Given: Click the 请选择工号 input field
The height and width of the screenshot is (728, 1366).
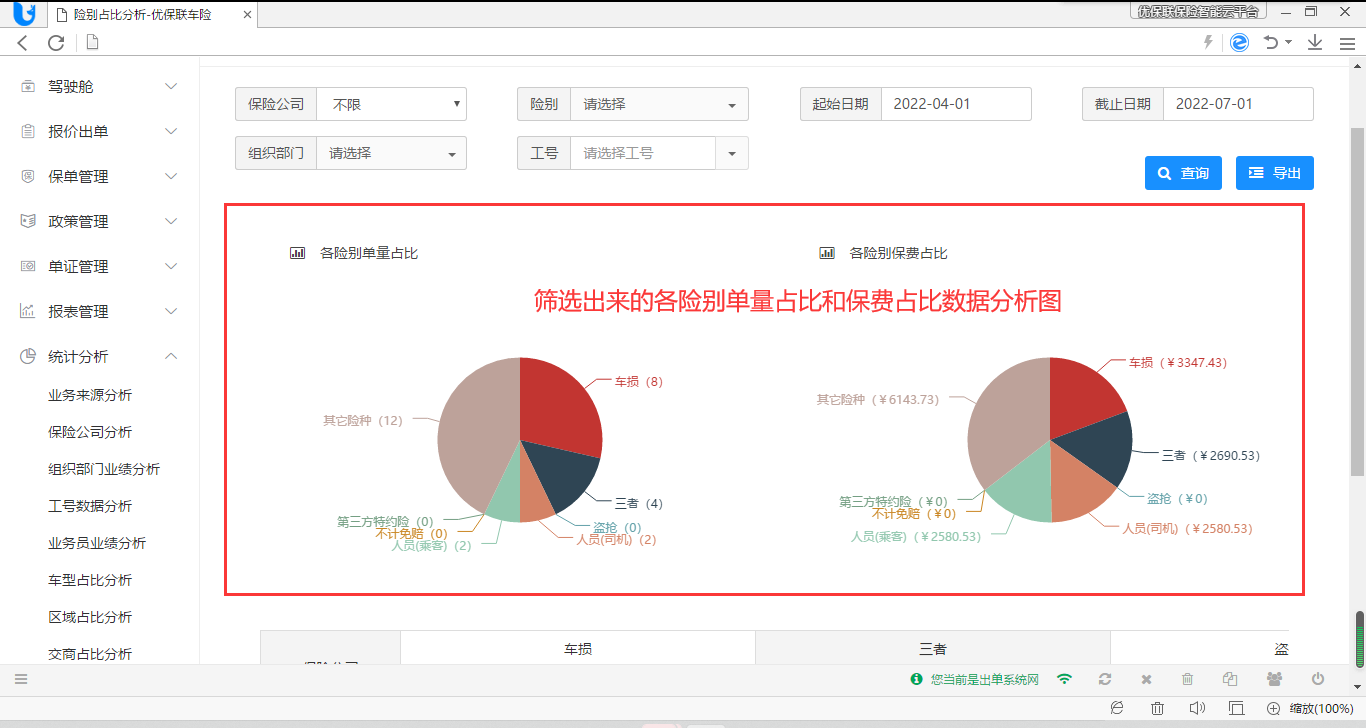Looking at the screenshot, I should click(x=643, y=153).
